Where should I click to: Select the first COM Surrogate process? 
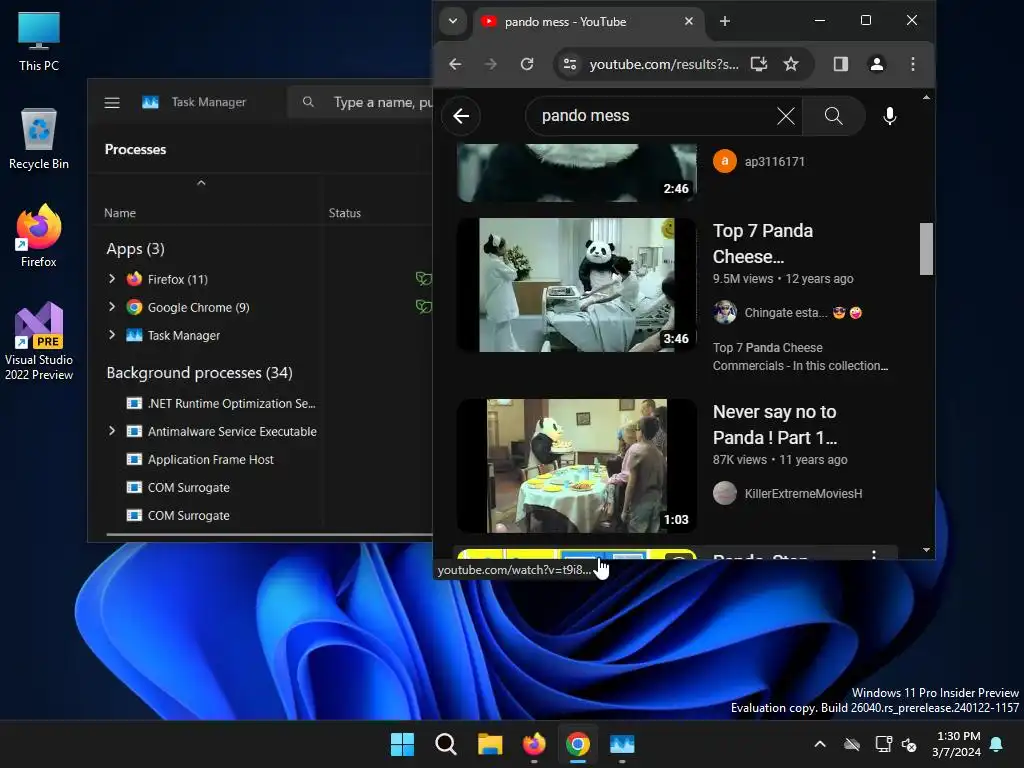coord(188,488)
